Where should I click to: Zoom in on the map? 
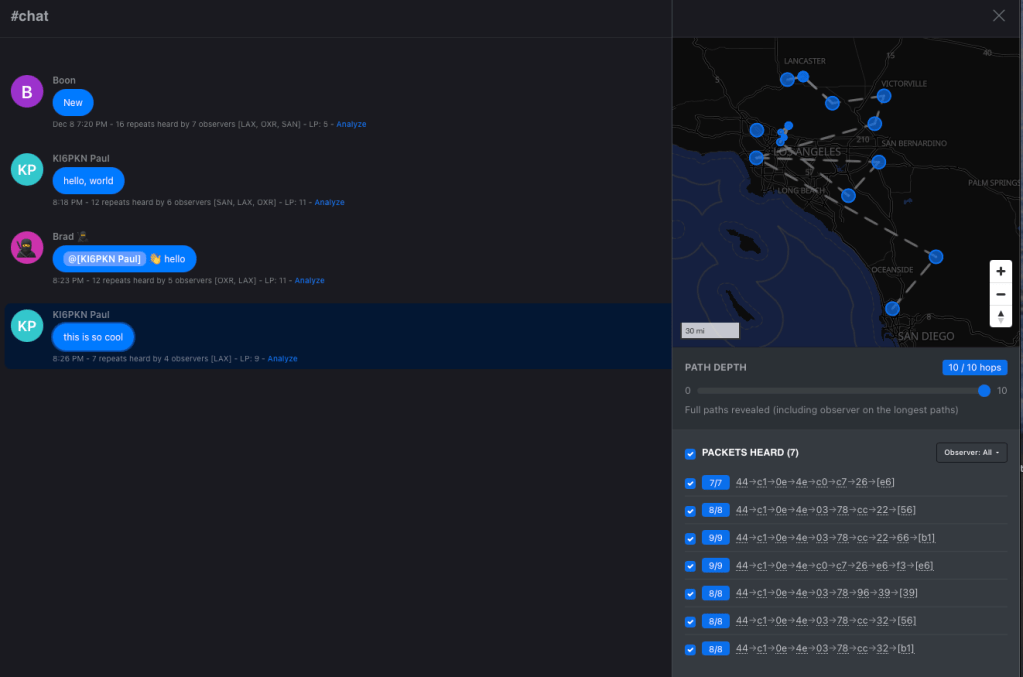tap(1000, 271)
